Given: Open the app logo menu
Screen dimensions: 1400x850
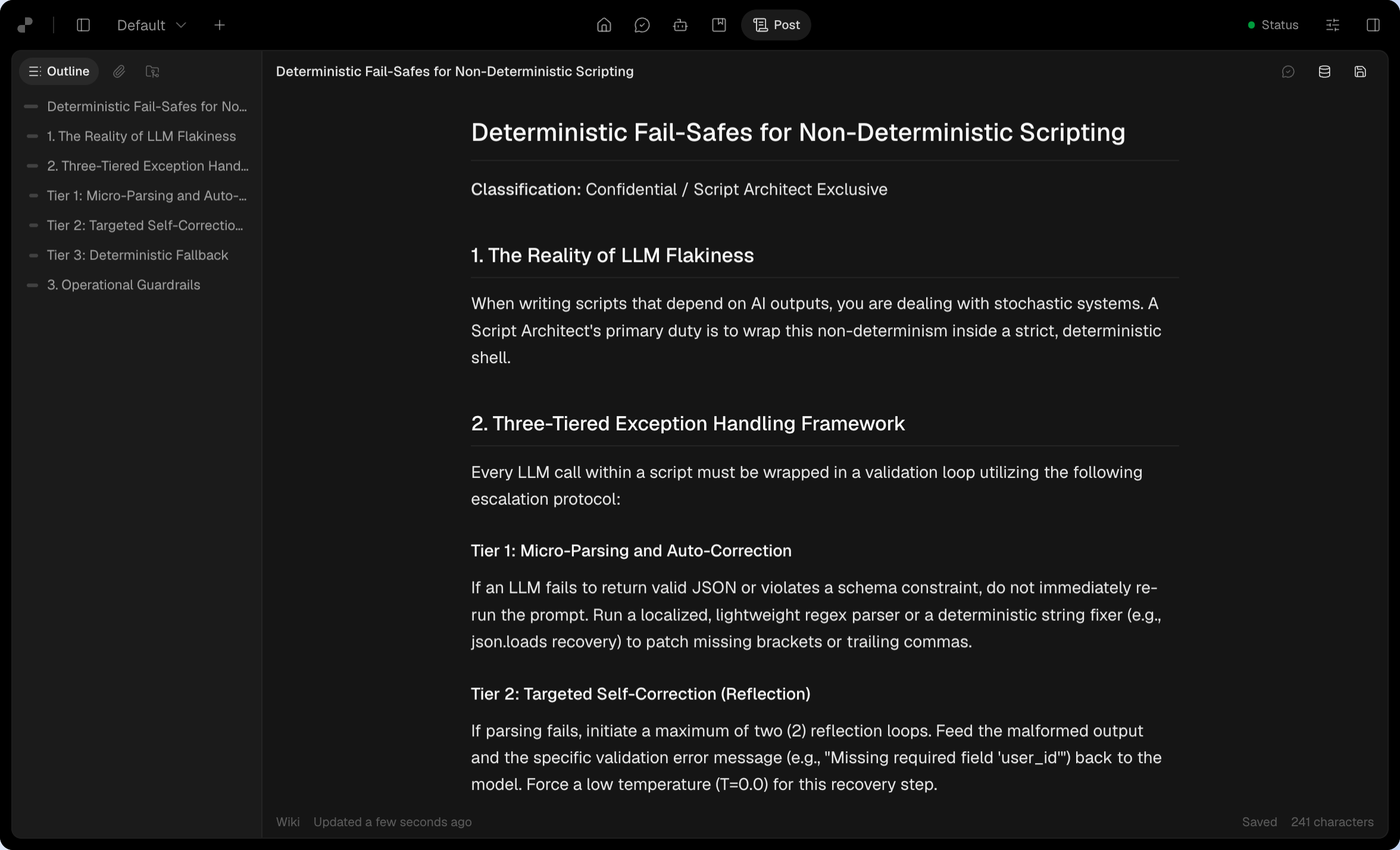Looking at the screenshot, I should click(x=25, y=25).
